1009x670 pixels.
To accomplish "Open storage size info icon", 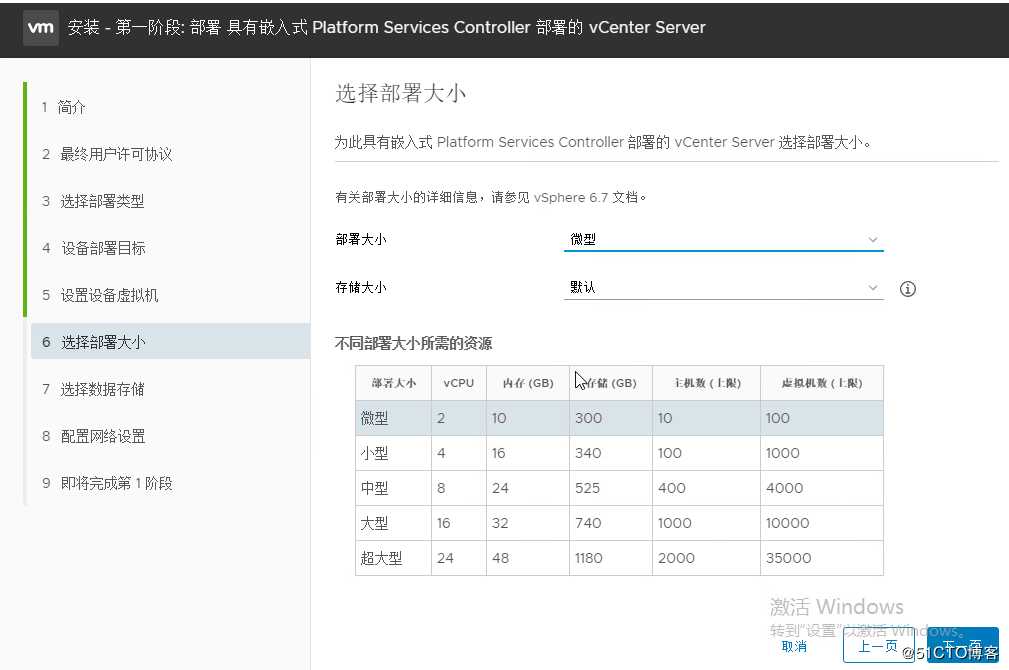I will pos(907,289).
